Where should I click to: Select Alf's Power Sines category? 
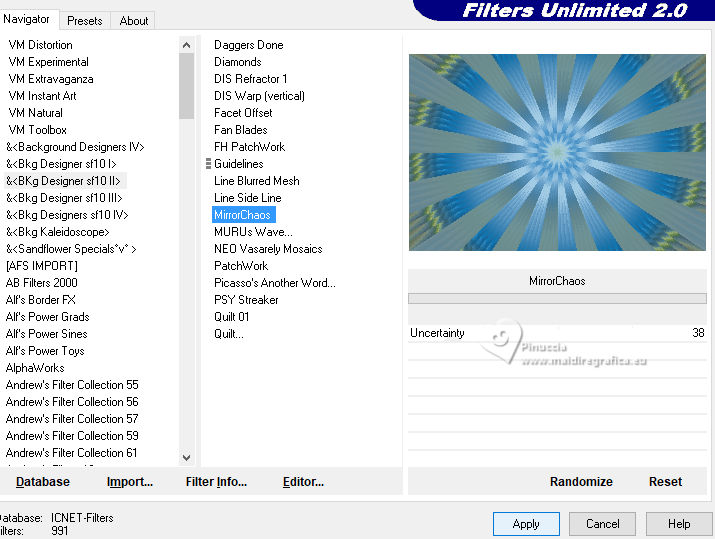[47, 334]
